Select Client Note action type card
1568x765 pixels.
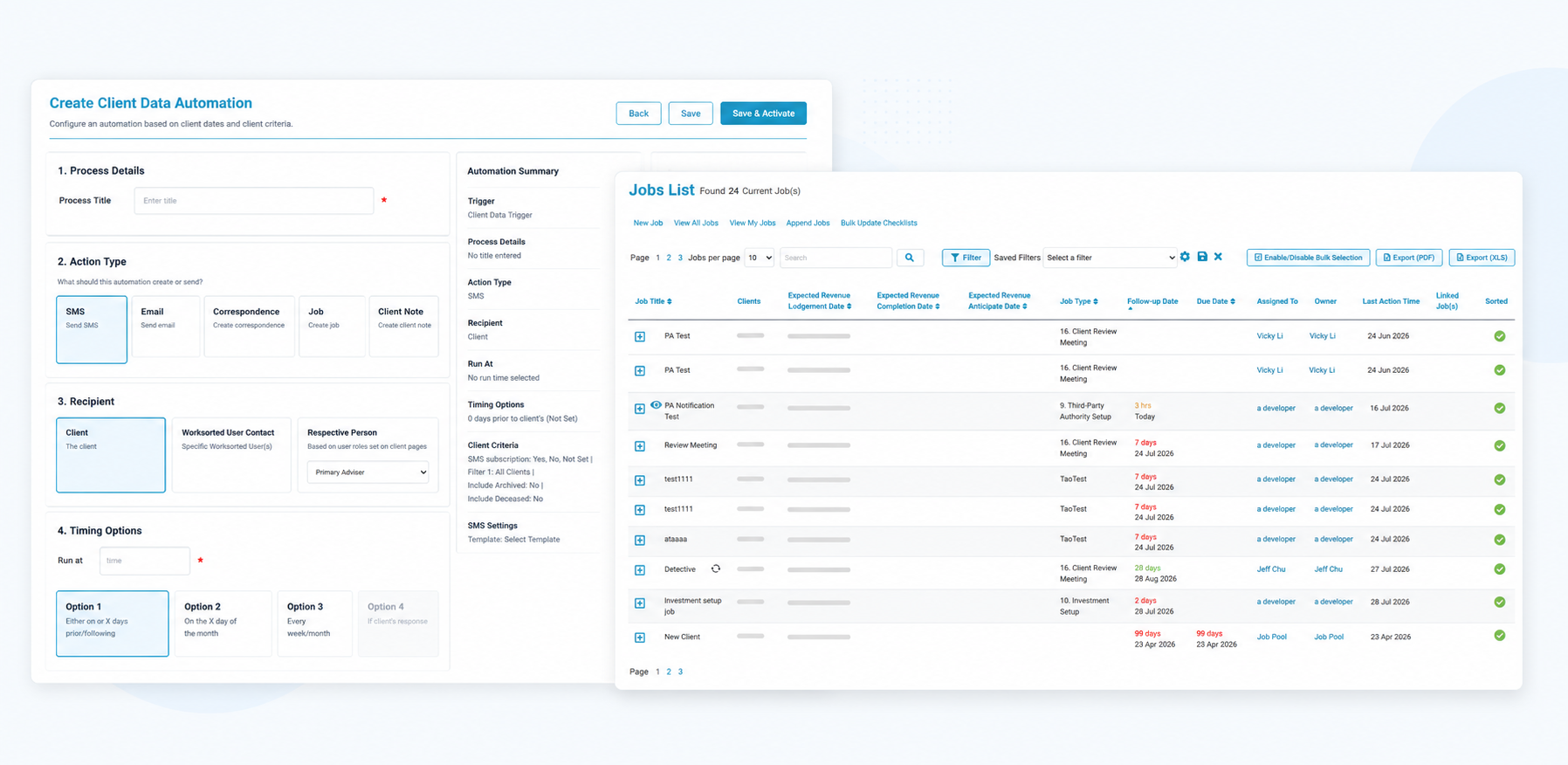tap(404, 327)
